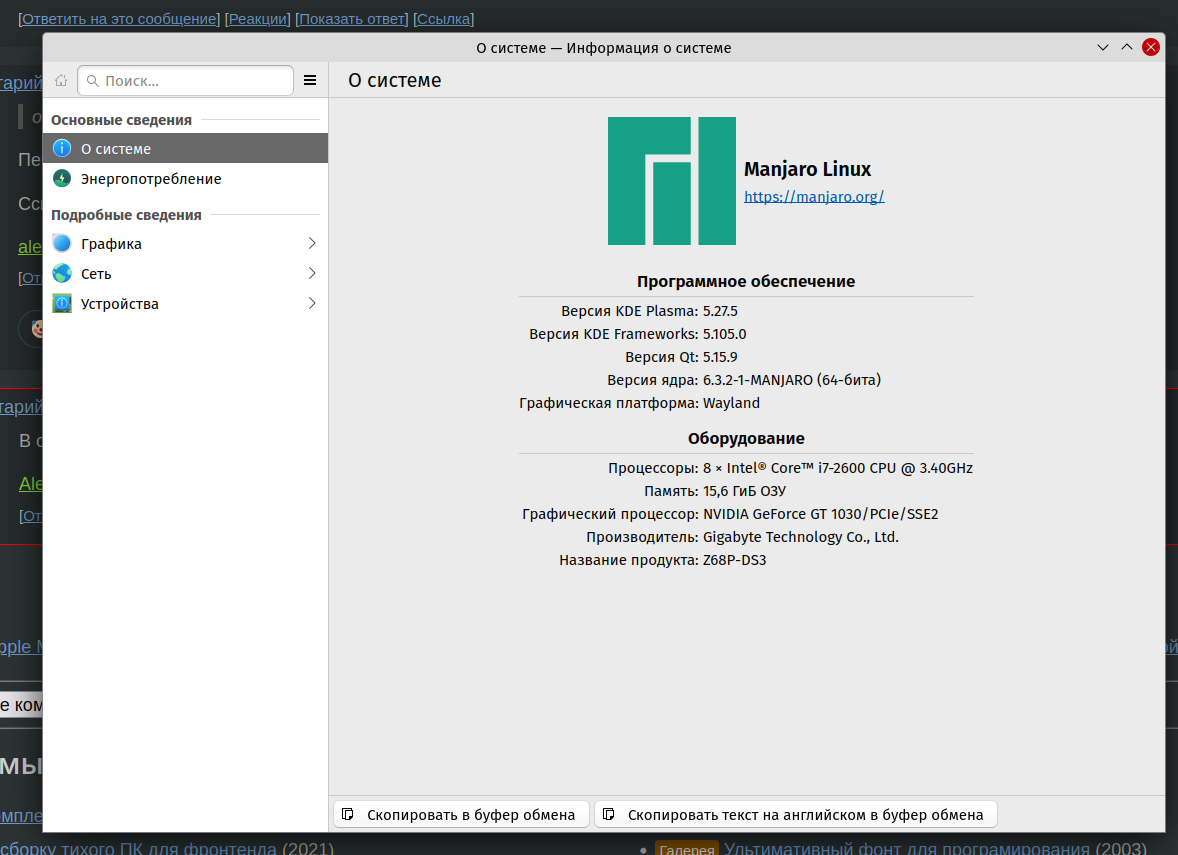Click Ответить на это сообщение link in browser
The image size is (1178, 855).
tap(119, 19)
